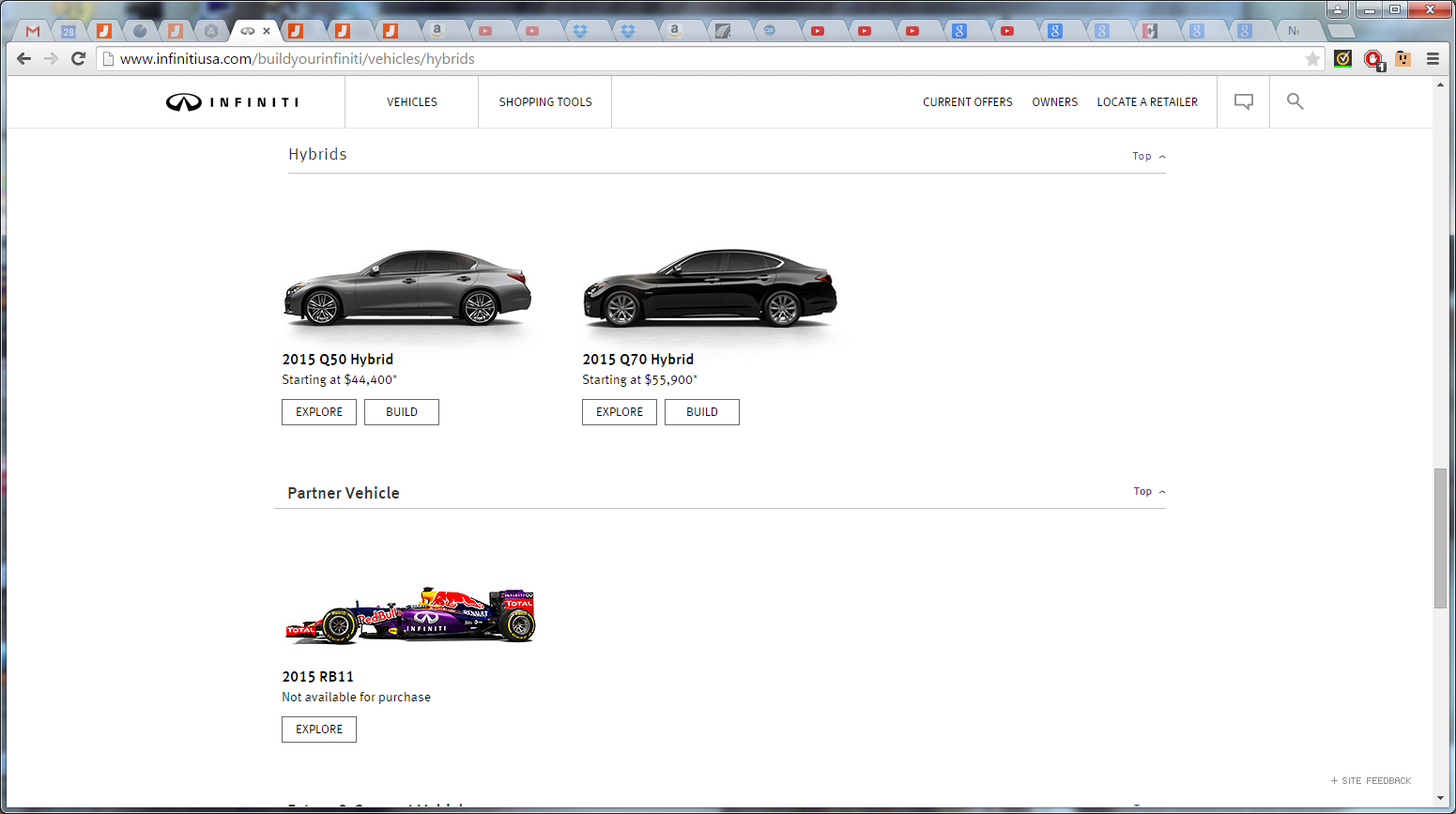Click 'Starting at $55,900' price text
This screenshot has height=814, width=1456.
[640, 380]
